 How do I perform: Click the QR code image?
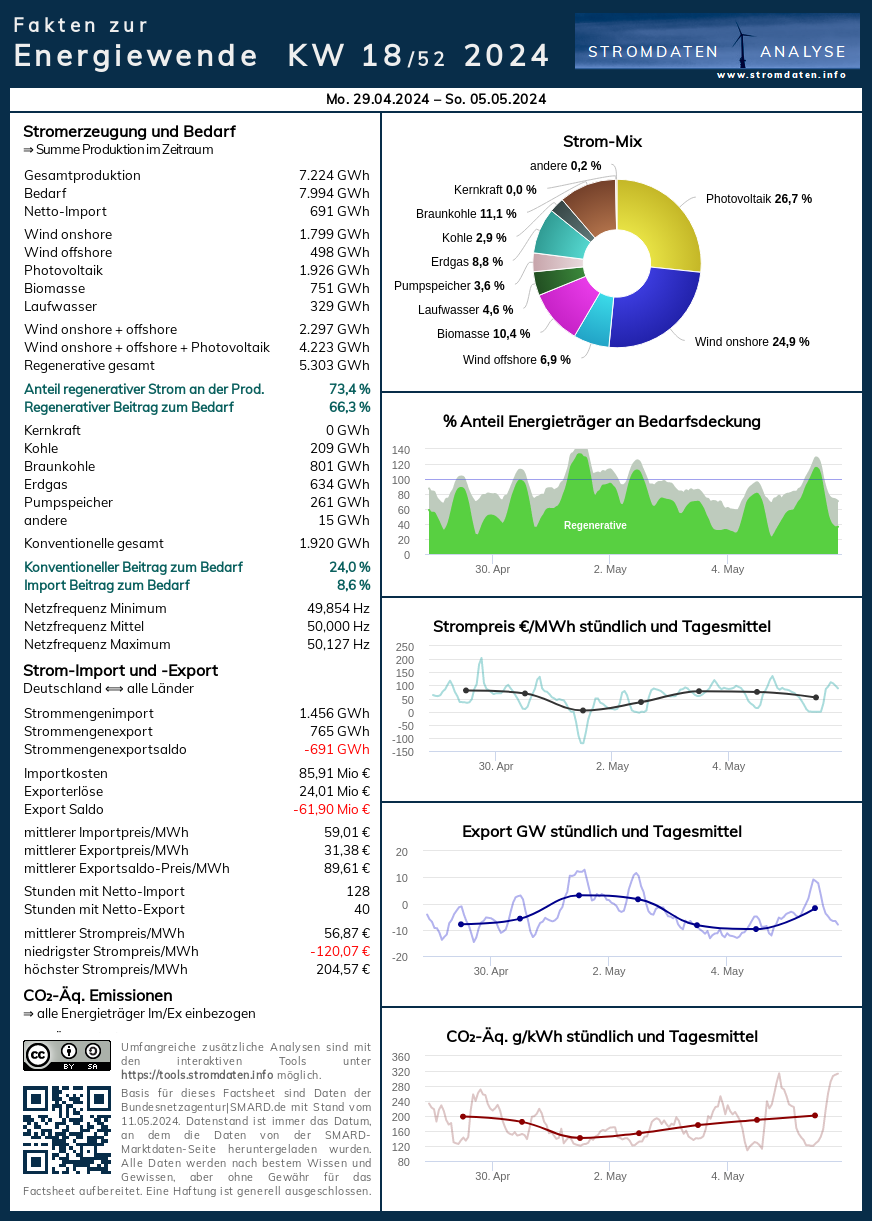pos(66,1130)
